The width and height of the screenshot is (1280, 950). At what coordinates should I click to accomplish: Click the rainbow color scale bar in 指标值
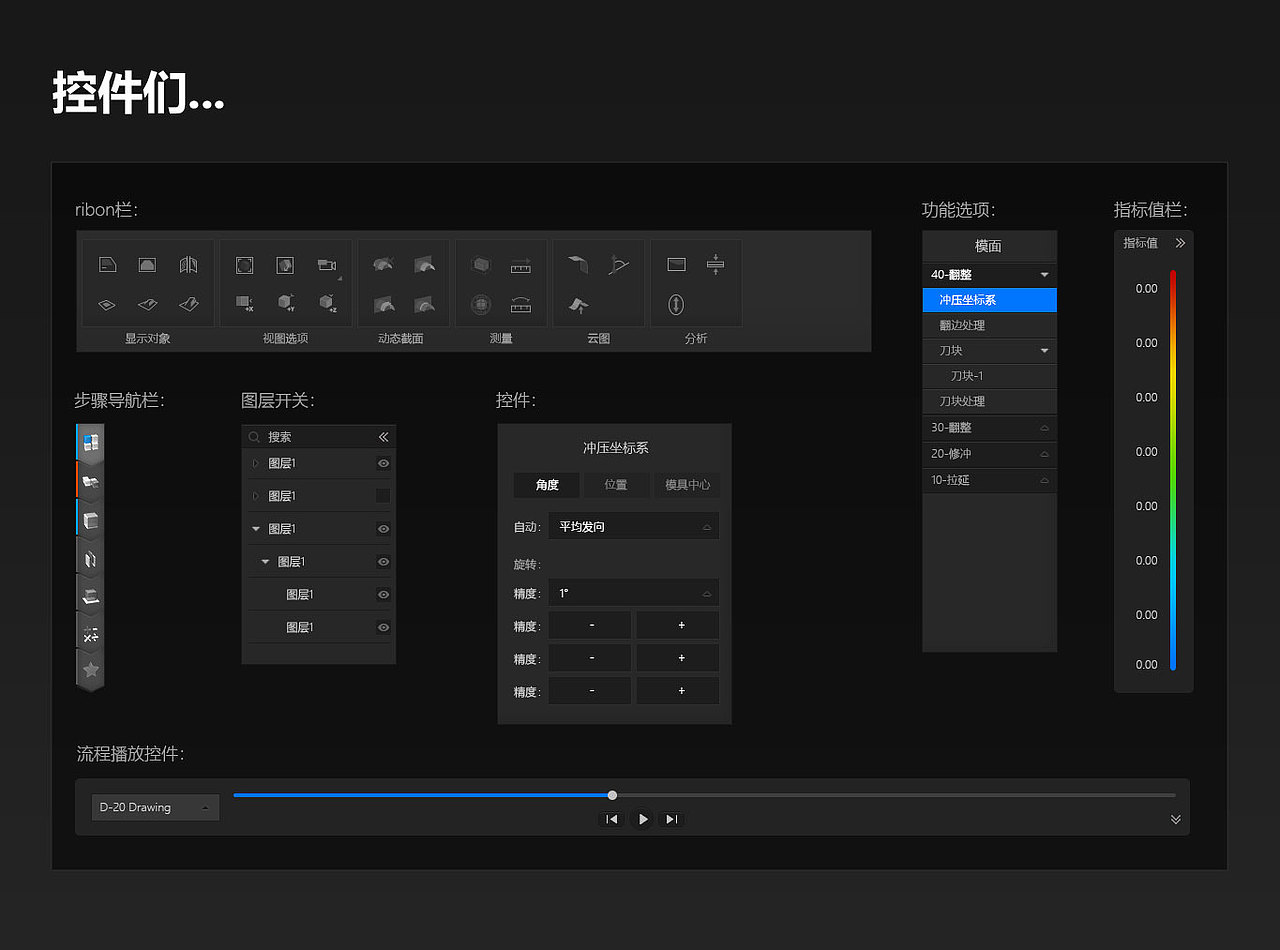coord(1173,470)
